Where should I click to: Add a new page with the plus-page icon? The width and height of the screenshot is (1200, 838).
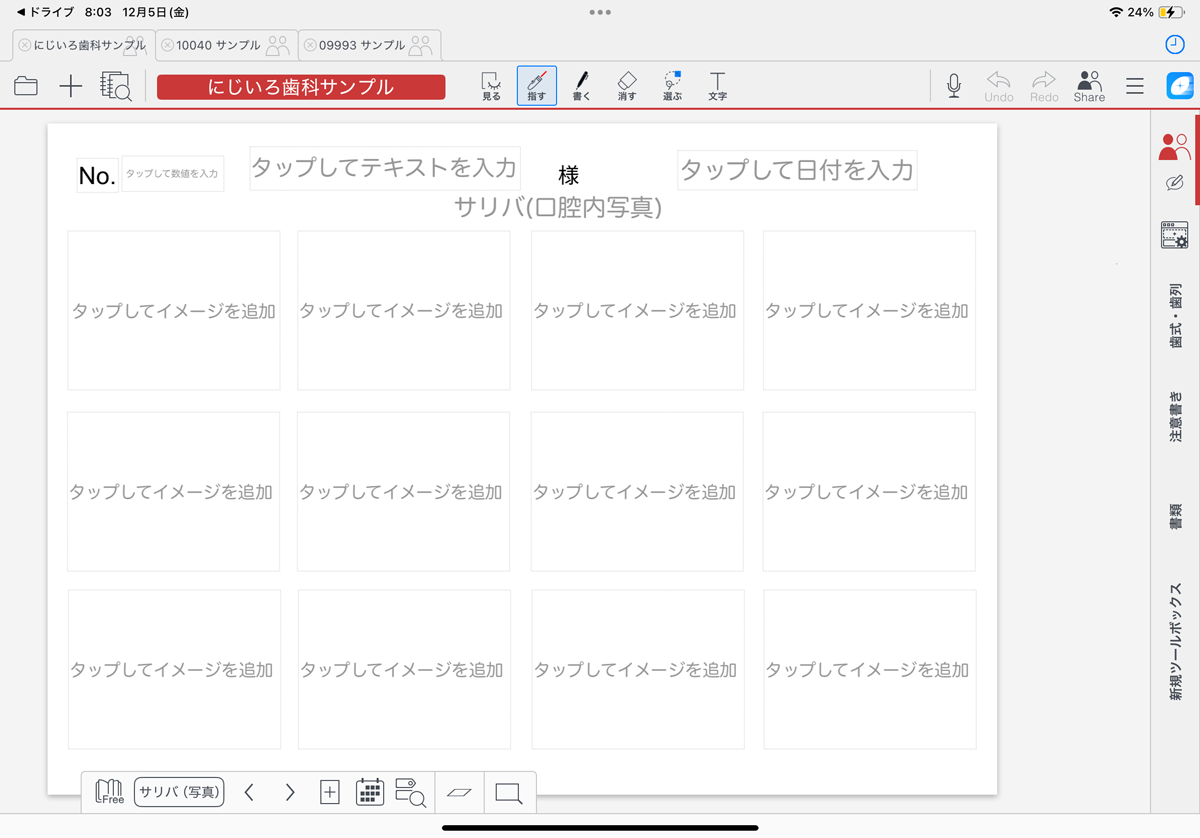[329, 792]
